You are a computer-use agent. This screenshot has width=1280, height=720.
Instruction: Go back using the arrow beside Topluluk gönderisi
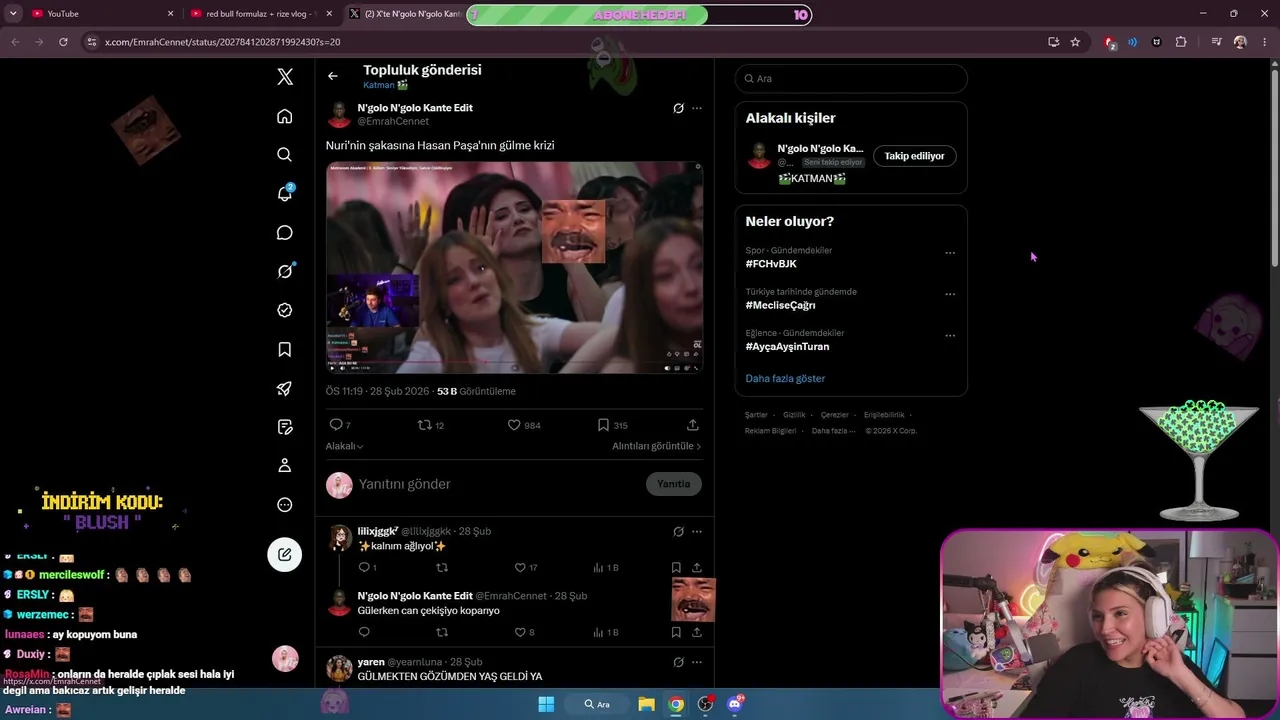coord(333,76)
